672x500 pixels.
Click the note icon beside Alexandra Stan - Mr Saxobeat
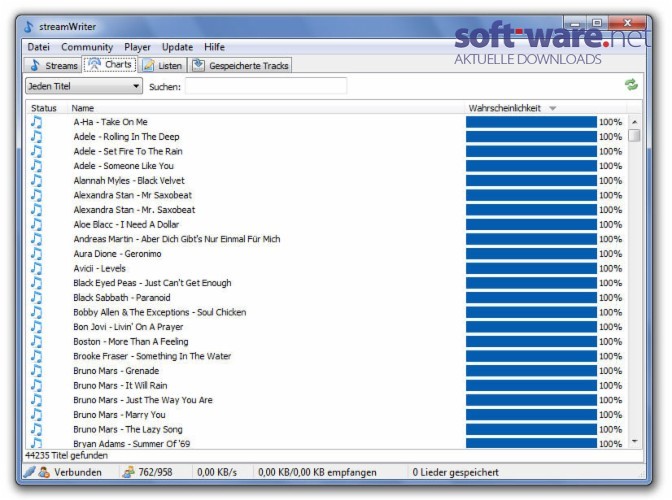36,195
